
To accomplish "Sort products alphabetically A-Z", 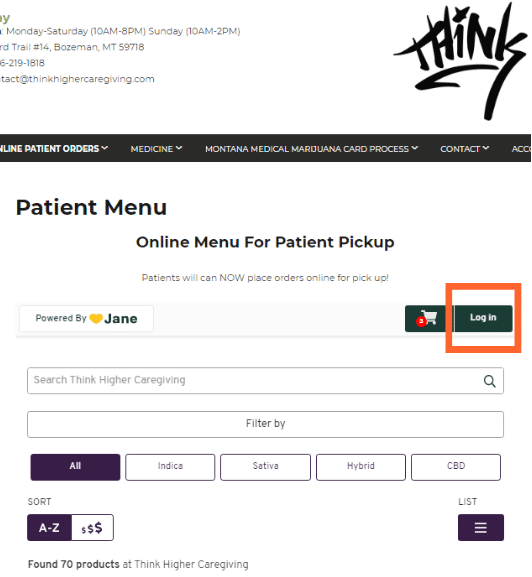I will (49, 528).
